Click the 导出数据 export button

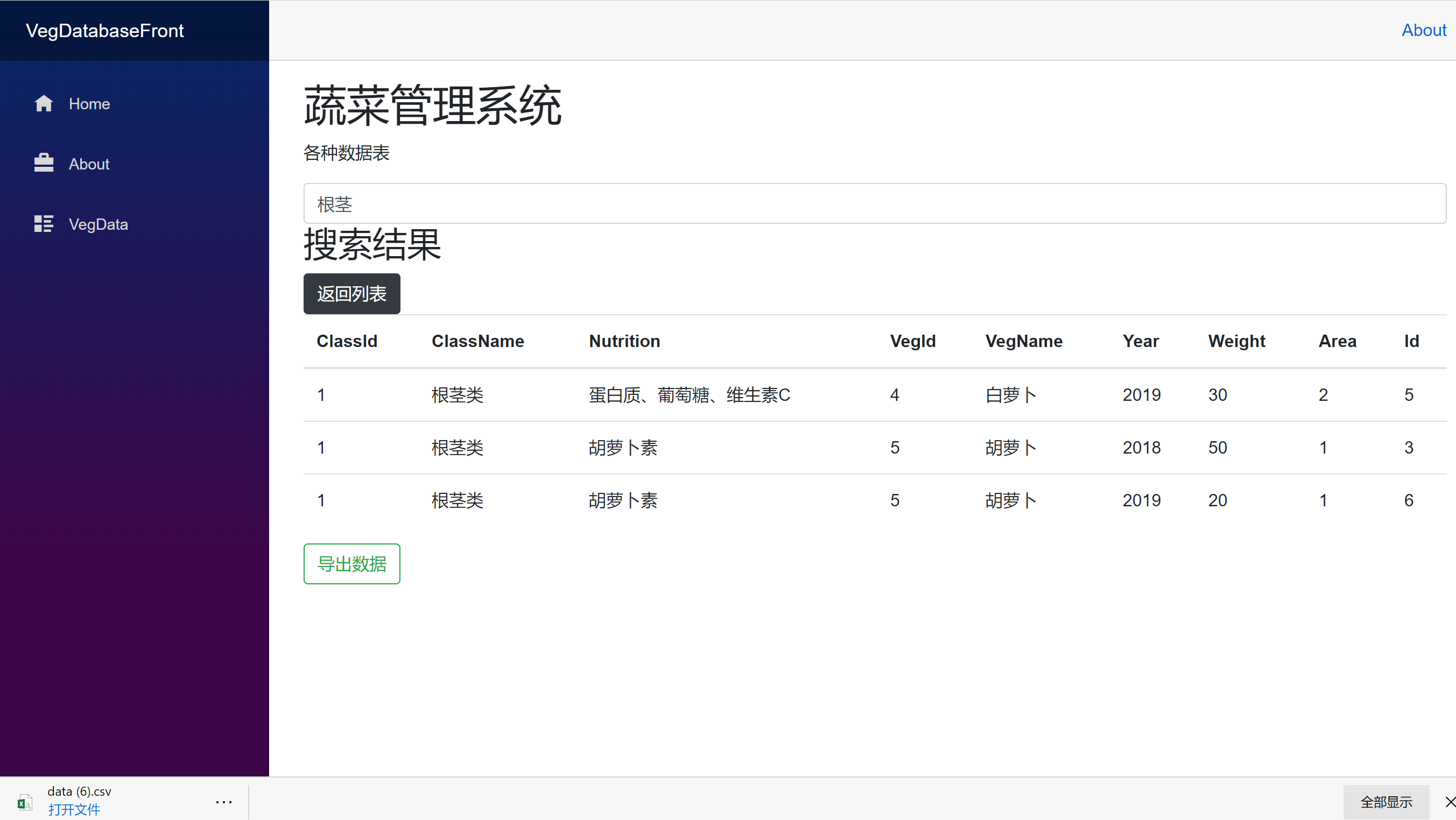(351, 563)
